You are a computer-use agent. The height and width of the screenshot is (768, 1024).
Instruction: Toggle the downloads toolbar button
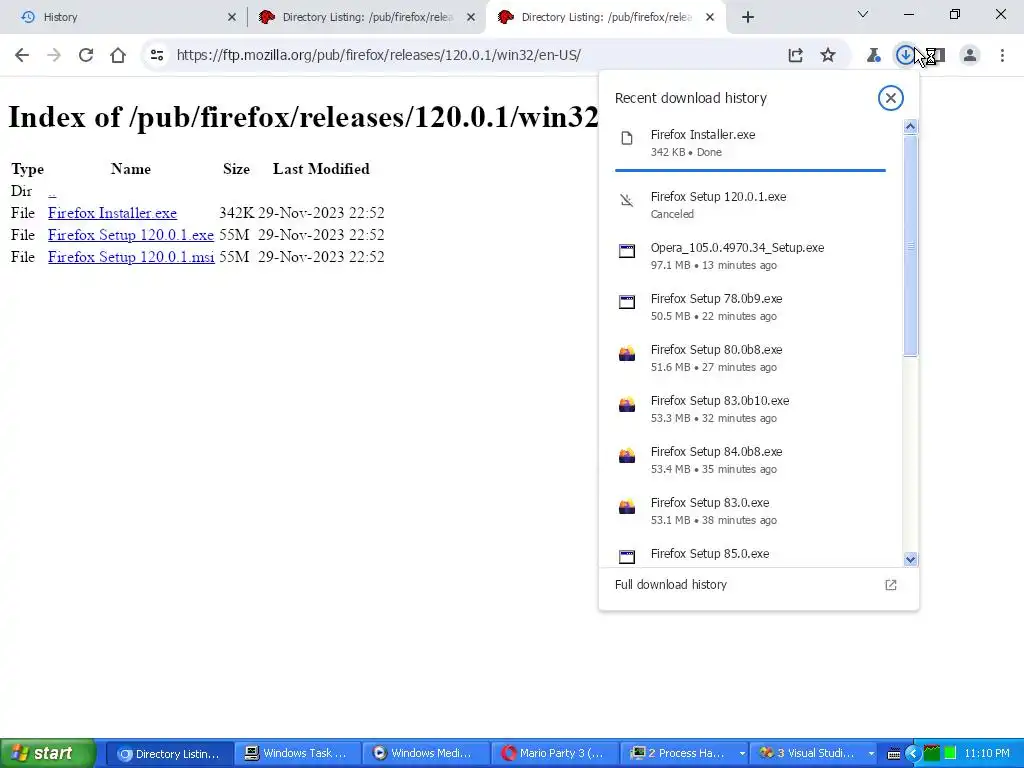[x=905, y=55]
